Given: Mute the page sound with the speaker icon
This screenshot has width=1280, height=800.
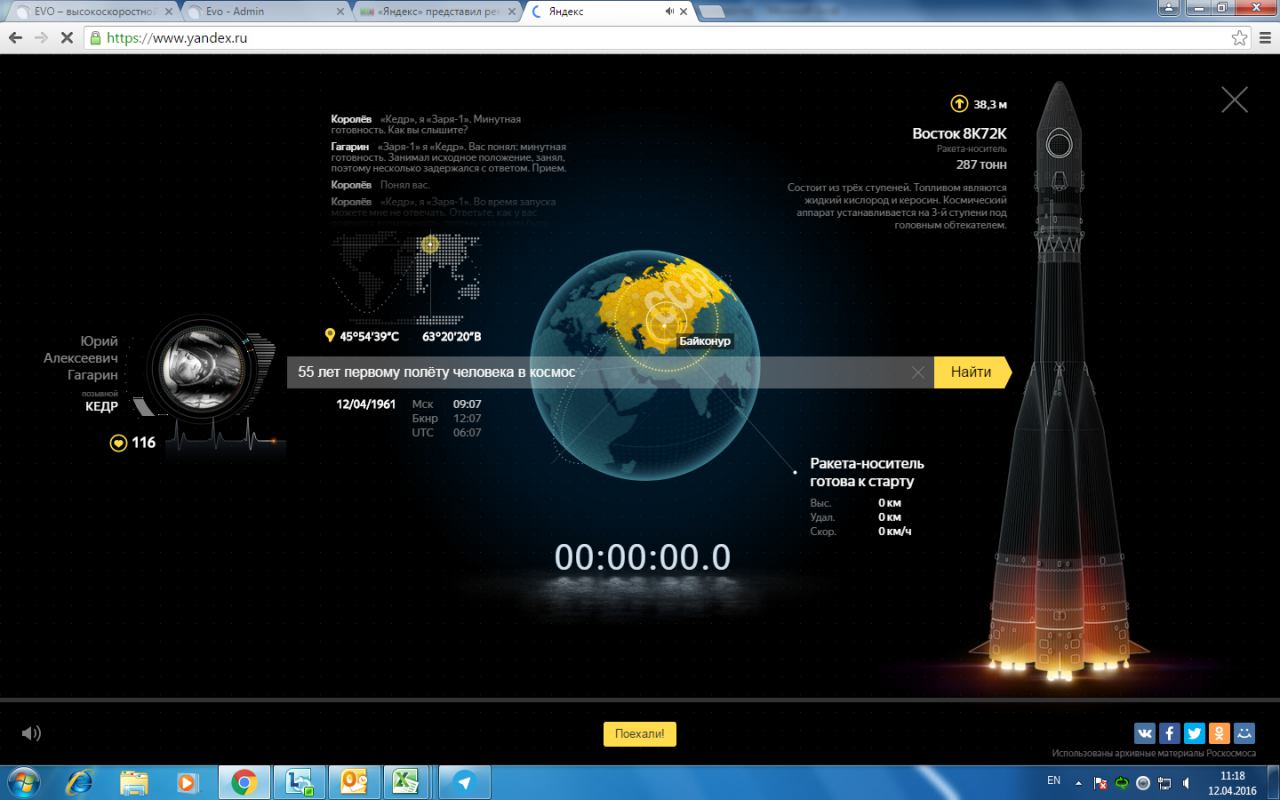Looking at the screenshot, I should [31, 733].
